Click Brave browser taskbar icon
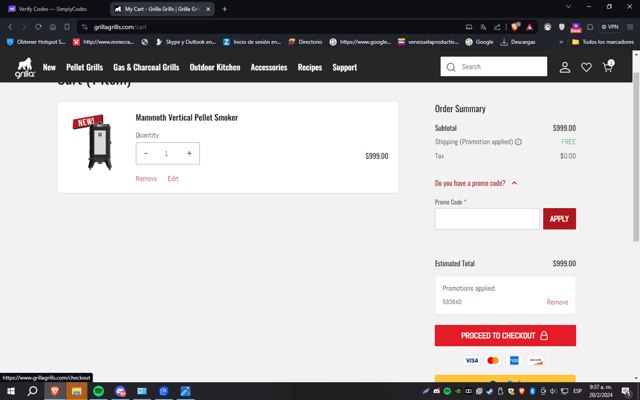The width and height of the screenshot is (640, 400). point(55,391)
